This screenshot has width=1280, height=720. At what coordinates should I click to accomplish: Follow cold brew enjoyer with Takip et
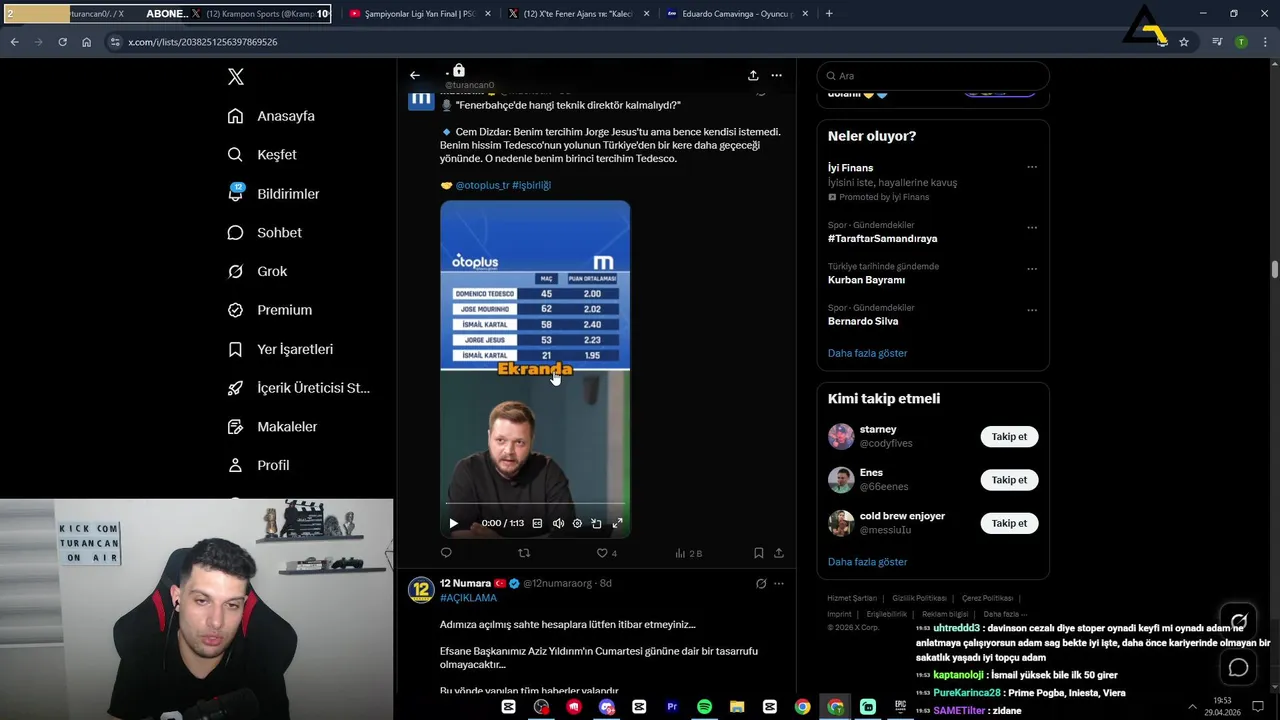pos(1009,523)
